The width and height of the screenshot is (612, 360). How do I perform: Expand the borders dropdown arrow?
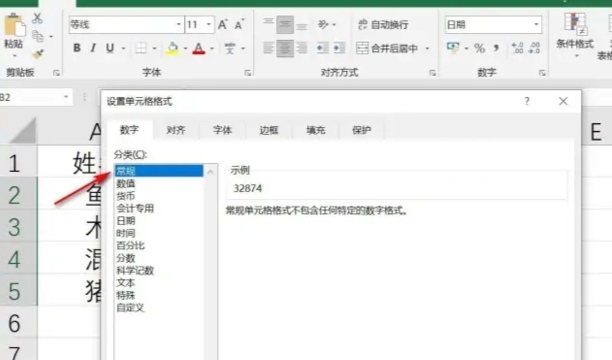154,48
